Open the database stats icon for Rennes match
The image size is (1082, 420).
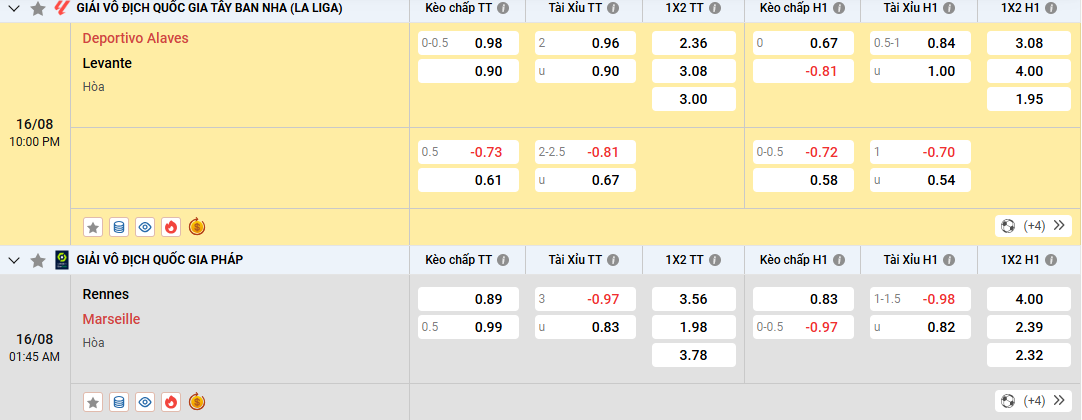pos(119,402)
